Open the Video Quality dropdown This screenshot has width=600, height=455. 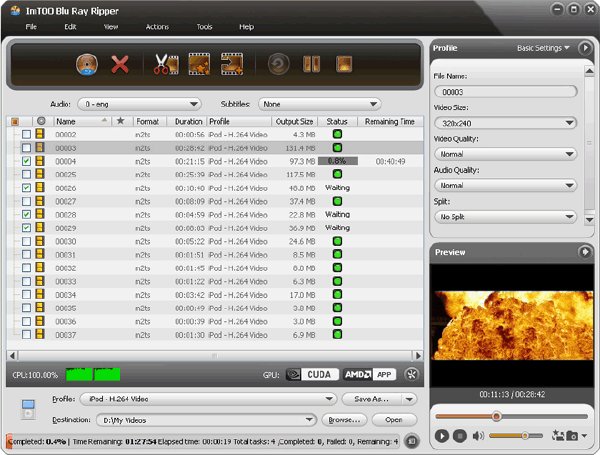505,154
